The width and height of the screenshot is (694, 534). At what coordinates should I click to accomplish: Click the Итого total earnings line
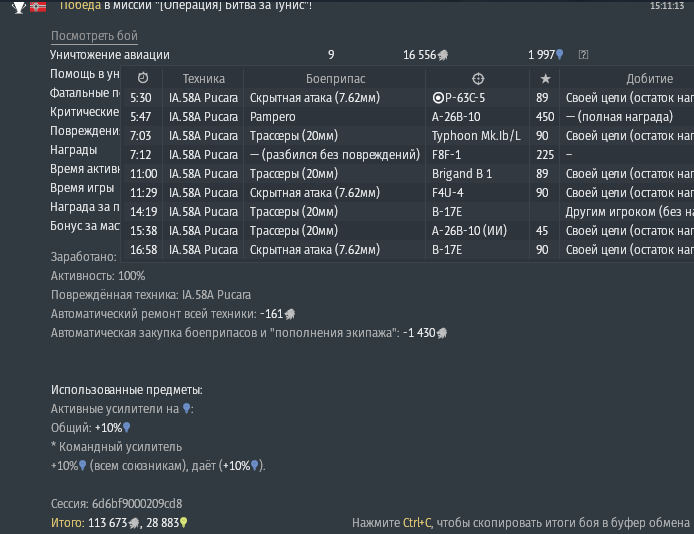tap(119, 523)
